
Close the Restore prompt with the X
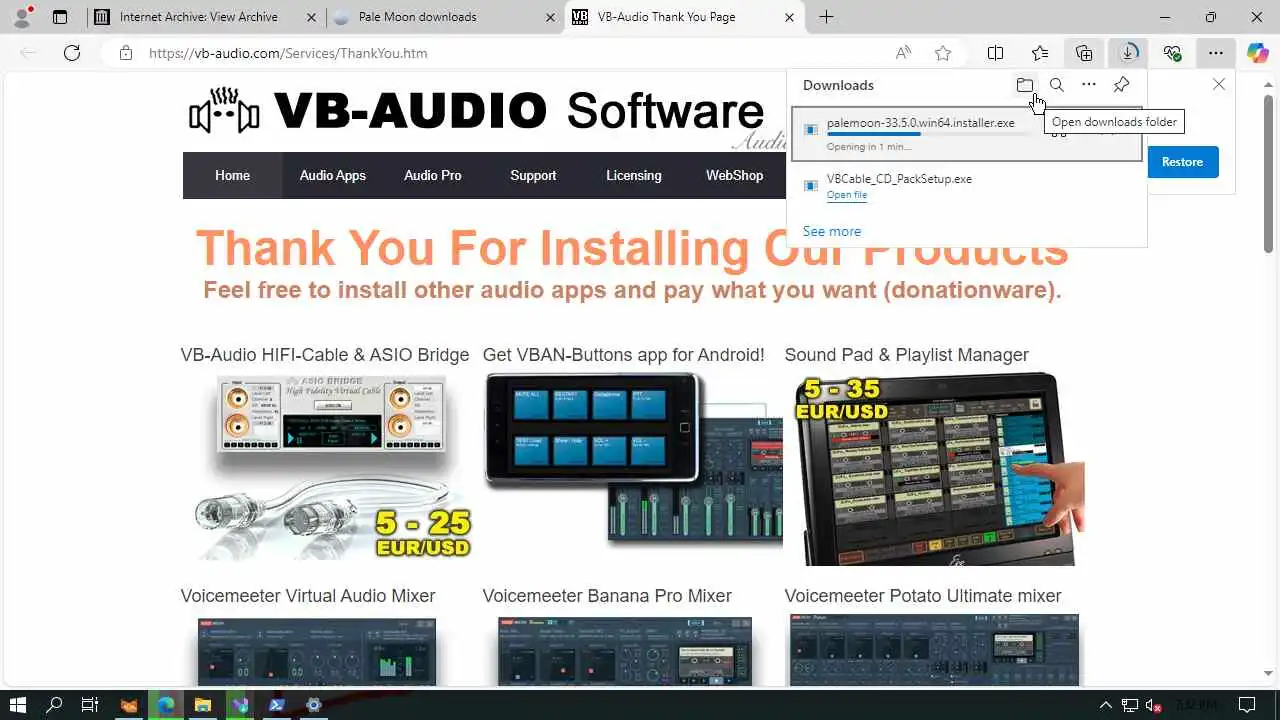tap(1219, 84)
